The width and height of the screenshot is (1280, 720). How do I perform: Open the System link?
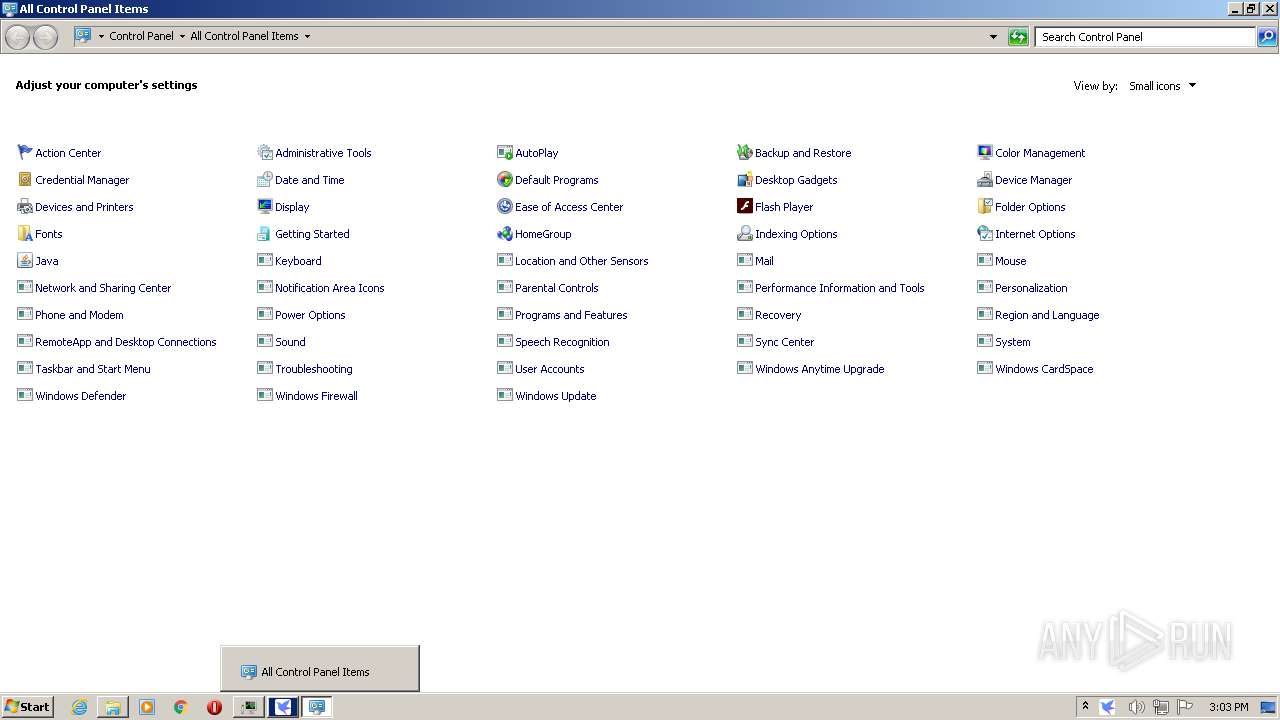tap(1012, 342)
